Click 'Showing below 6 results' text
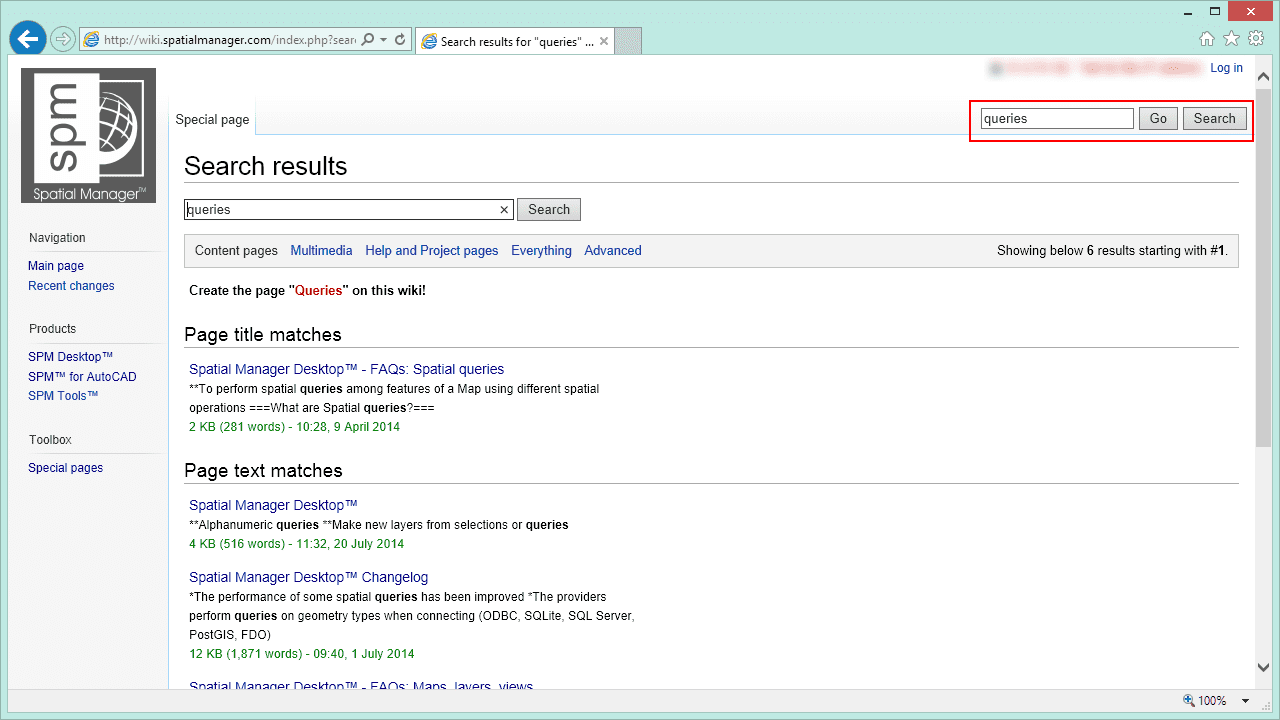The width and height of the screenshot is (1280, 720). pos(1112,251)
